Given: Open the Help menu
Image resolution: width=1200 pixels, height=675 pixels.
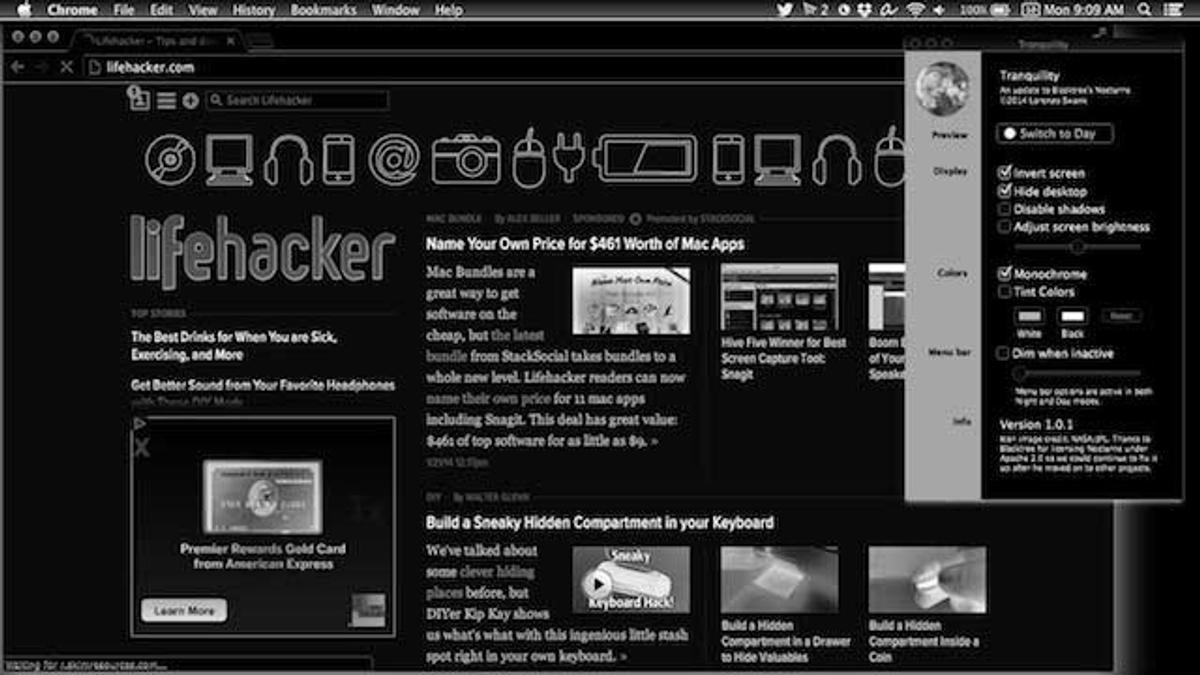Looking at the screenshot, I should coord(449,10).
